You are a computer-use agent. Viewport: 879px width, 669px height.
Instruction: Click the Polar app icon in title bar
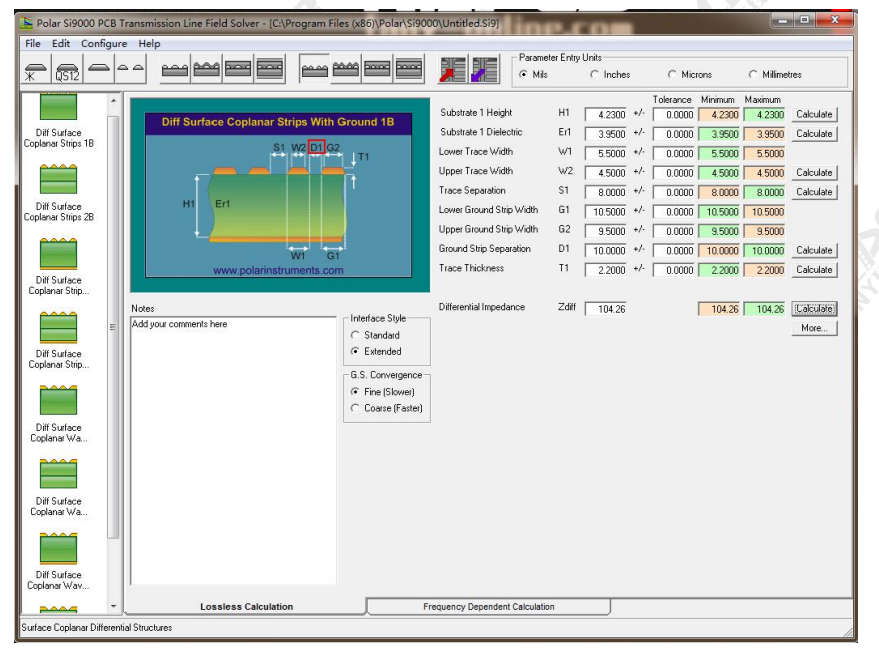tap(26, 23)
